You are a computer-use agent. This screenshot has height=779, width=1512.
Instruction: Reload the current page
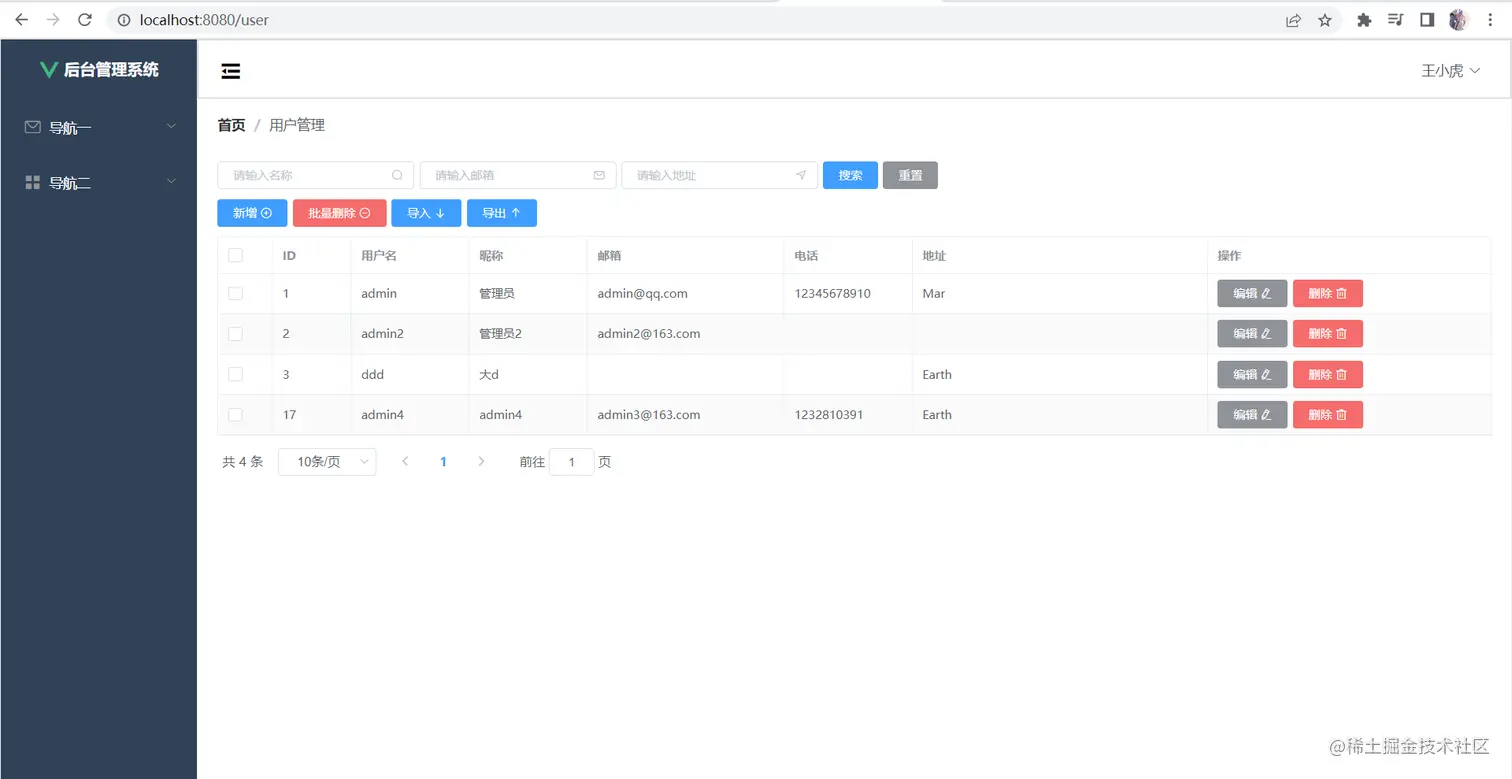[85, 20]
